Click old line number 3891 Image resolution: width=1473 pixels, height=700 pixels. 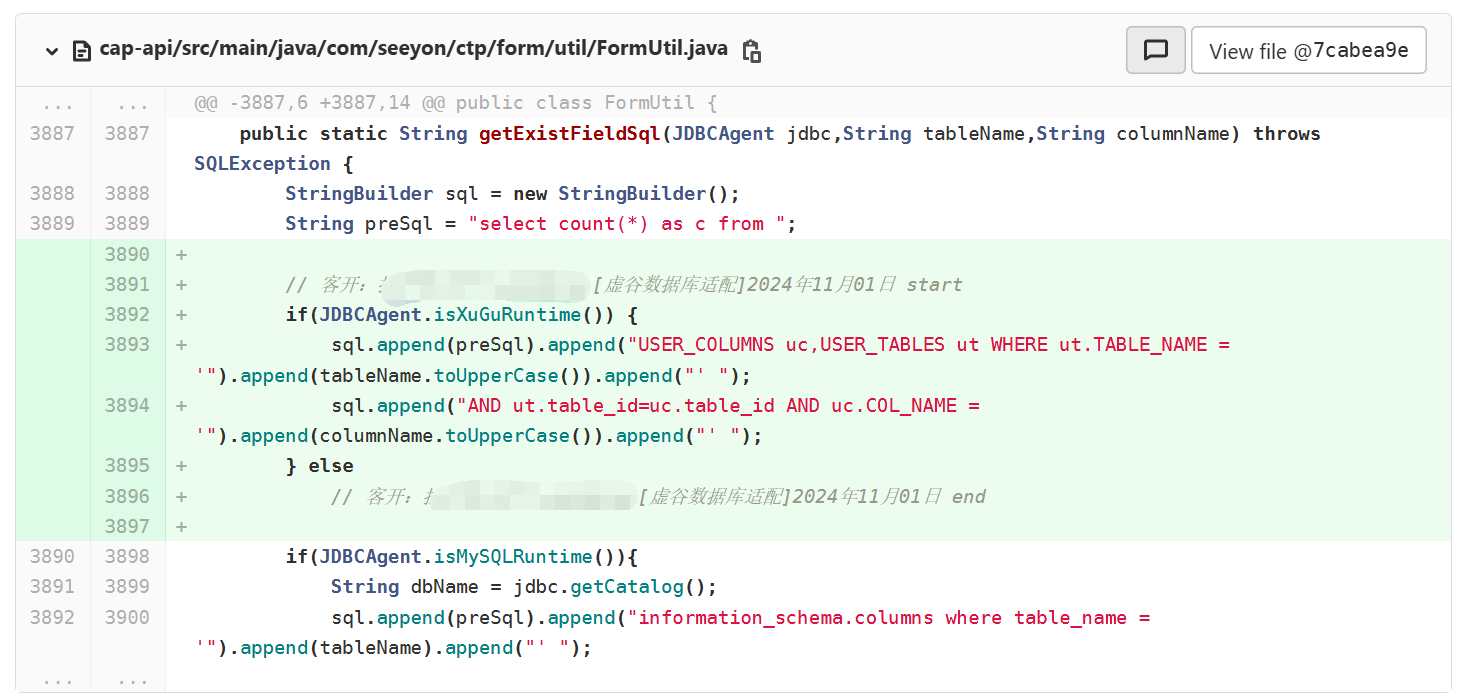(52, 586)
